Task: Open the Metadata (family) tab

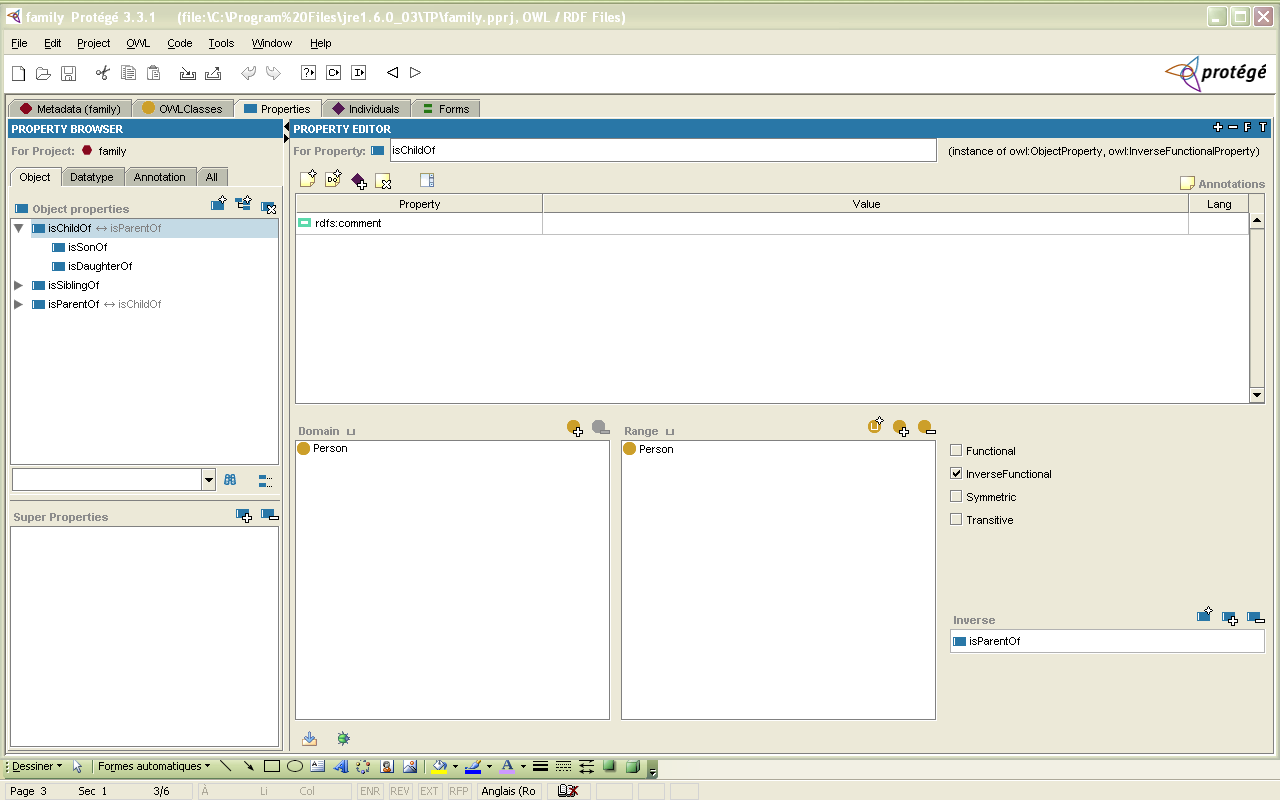Action: (x=70, y=108)
